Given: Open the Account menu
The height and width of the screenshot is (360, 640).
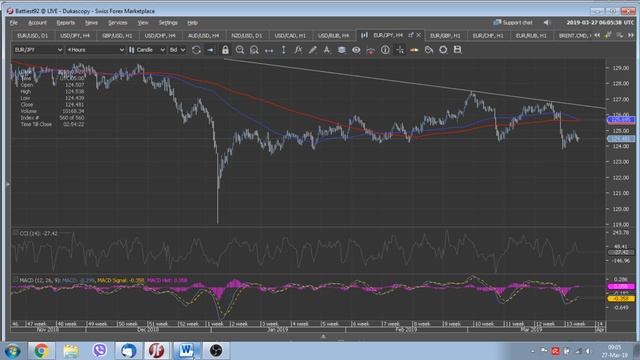Looking at the screenshot, I should [37, 23].
